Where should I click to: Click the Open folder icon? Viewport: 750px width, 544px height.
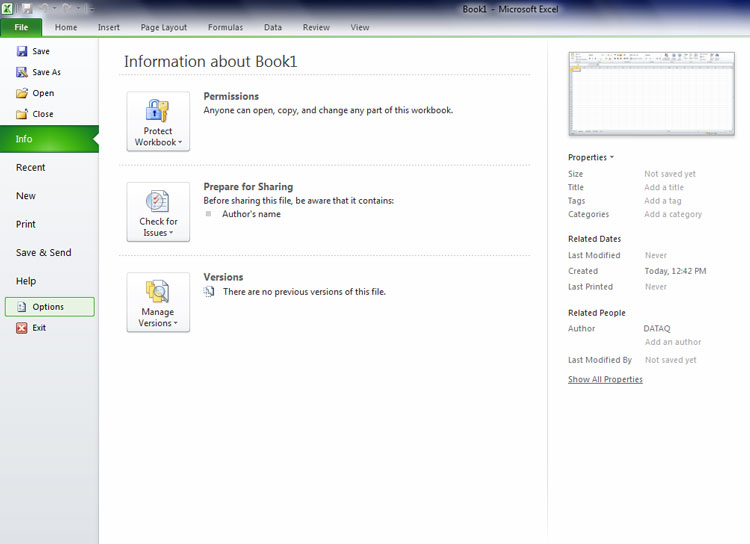22,93
